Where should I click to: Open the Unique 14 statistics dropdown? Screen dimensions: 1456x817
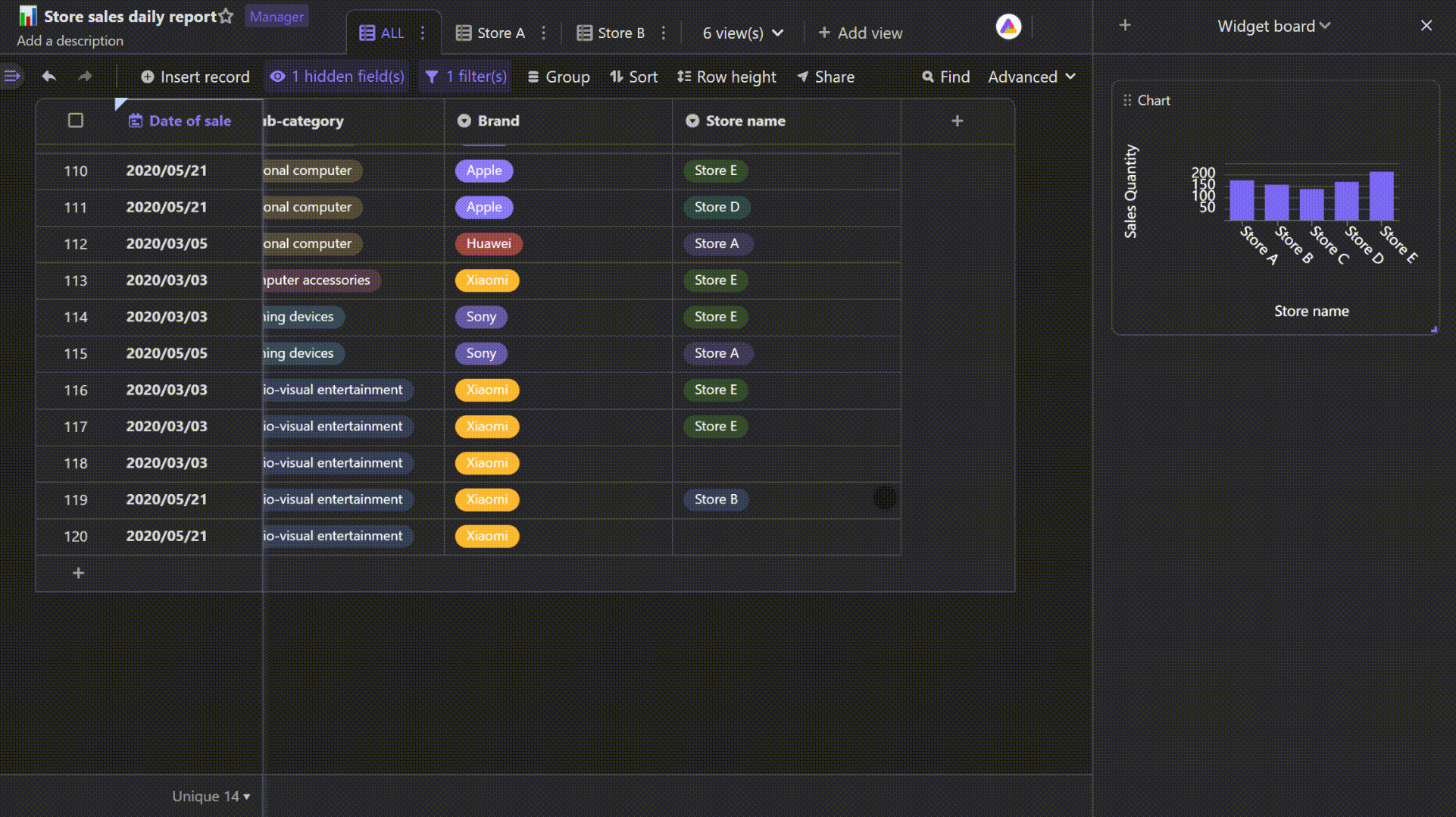tap(211, 796)
